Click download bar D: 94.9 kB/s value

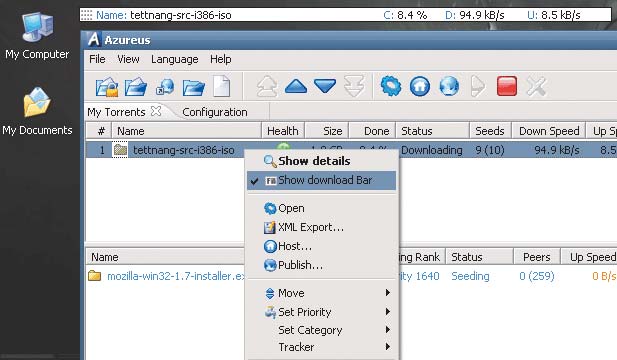pyautogui.click(x=475, y=15)
